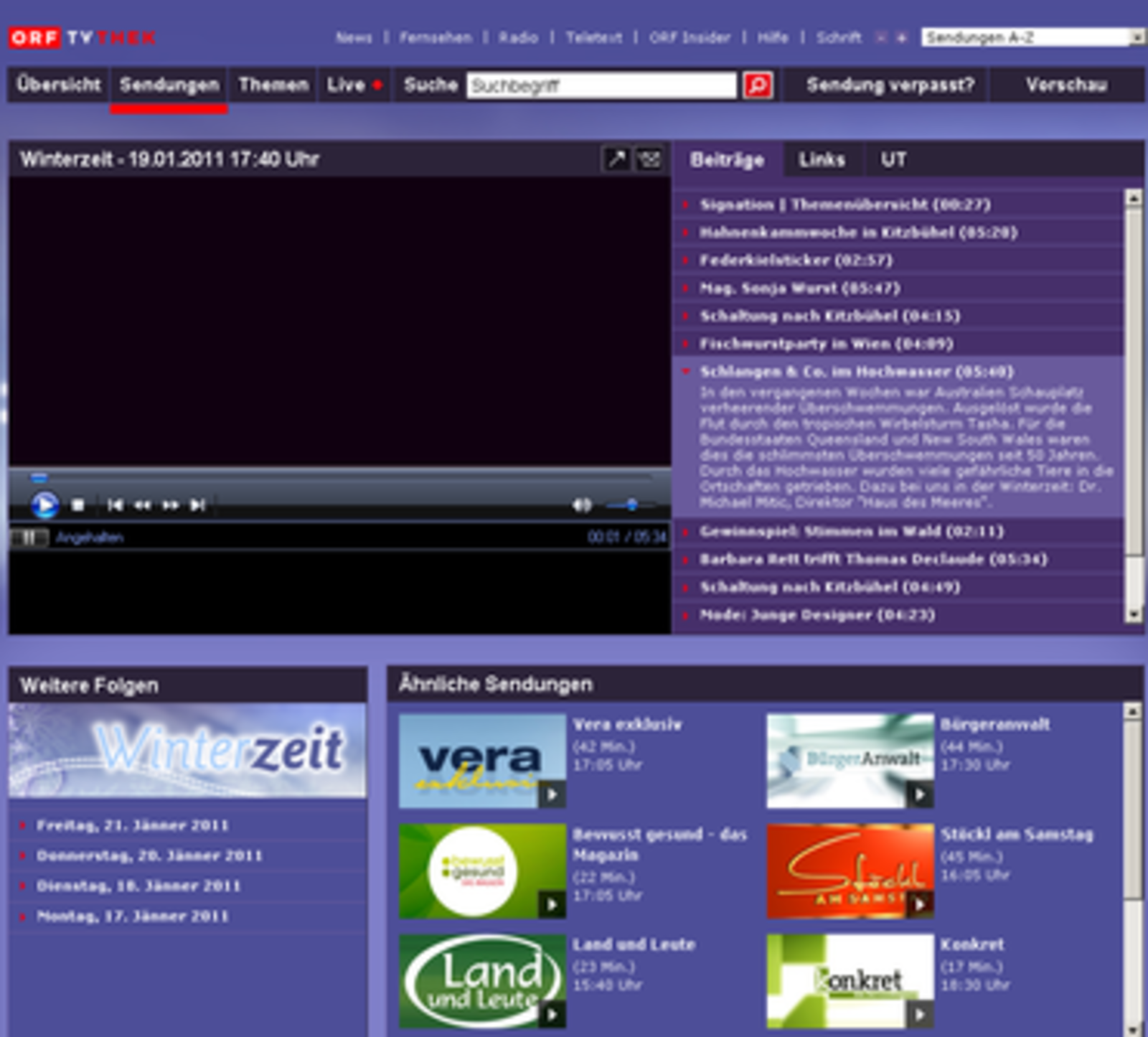Rewind the video
The width and height of the screenshot is (1148, 1037).
tap(143, 506)
